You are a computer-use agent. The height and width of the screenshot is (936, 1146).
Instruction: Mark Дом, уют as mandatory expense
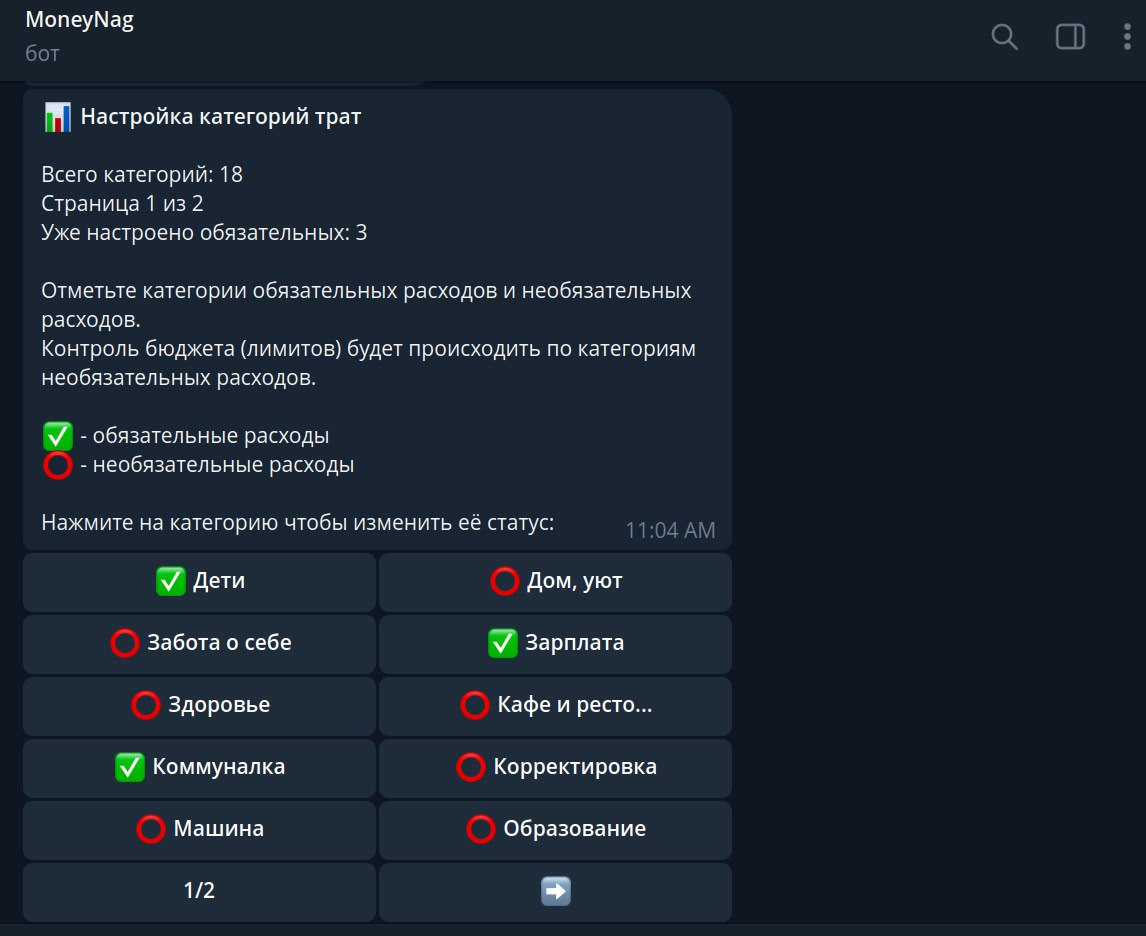(555, 581)
